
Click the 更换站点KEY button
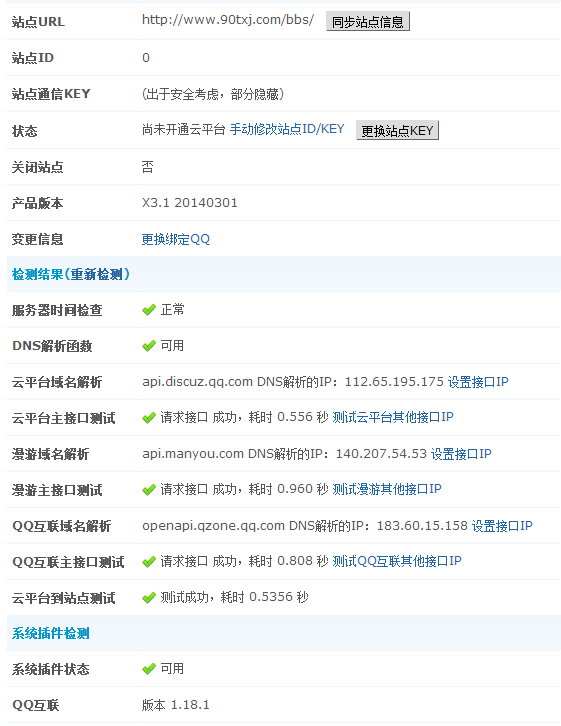click(x=397, y=131)
